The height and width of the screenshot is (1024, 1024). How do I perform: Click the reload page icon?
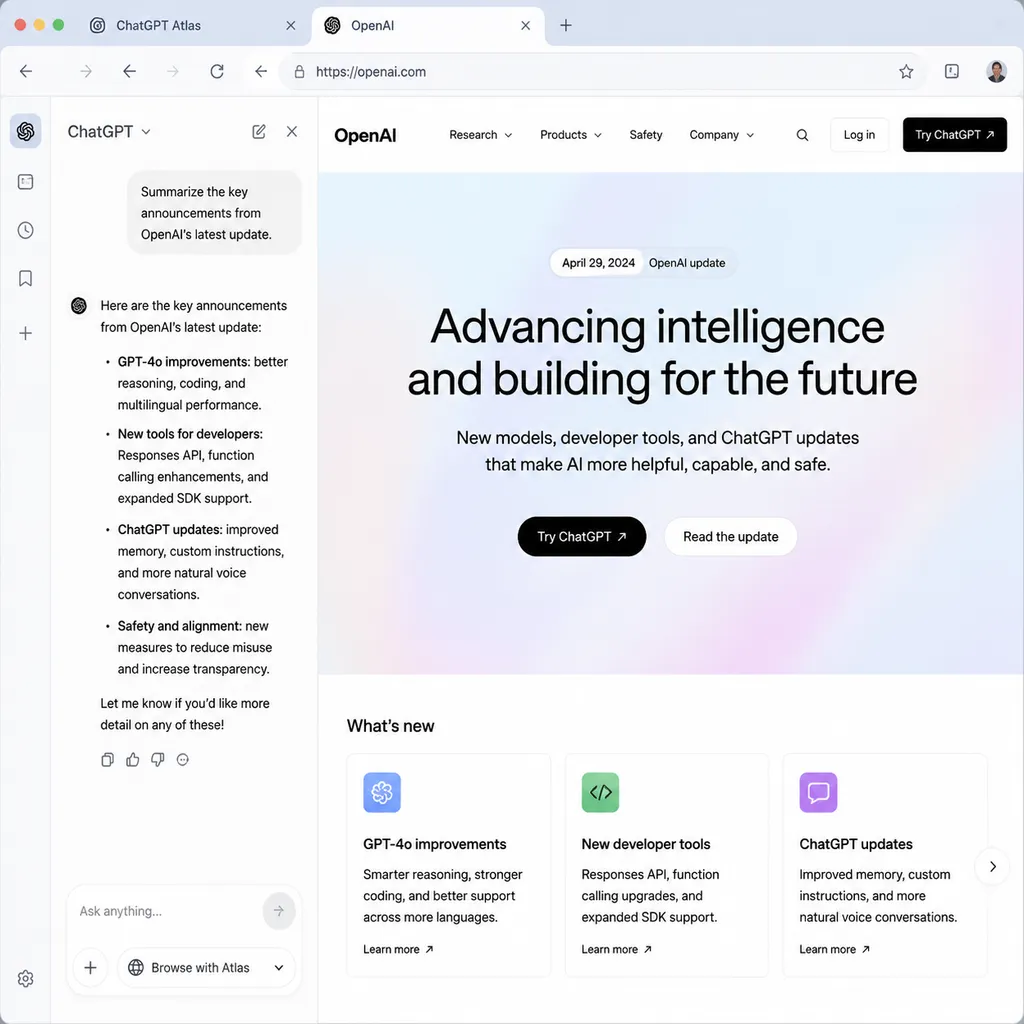point(217,71)
